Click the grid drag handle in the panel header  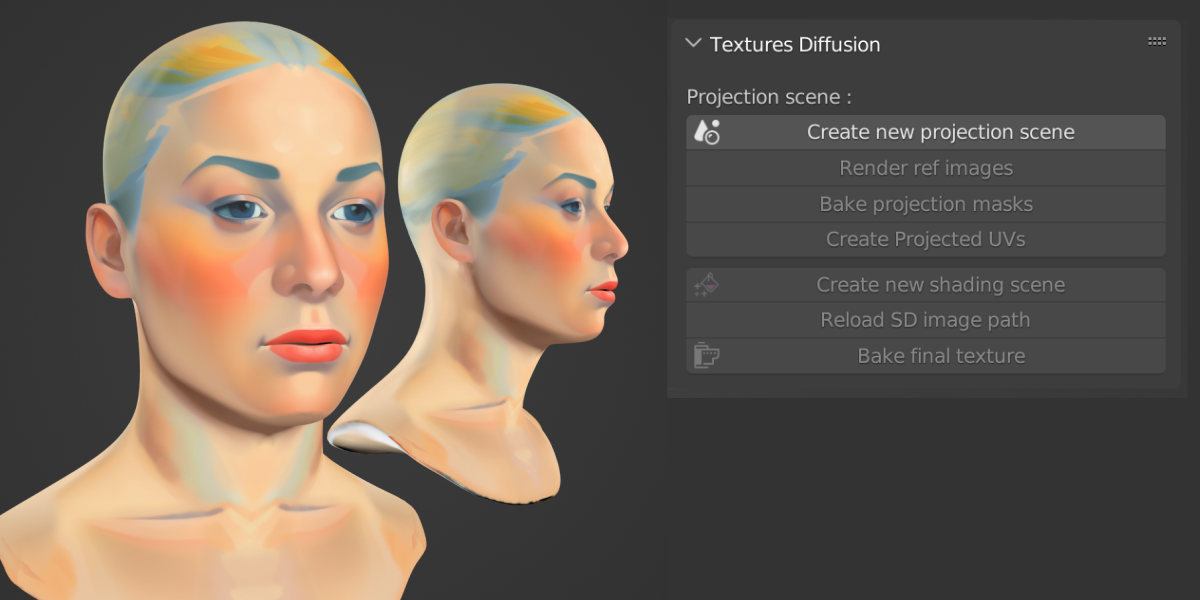[1156, 41]
